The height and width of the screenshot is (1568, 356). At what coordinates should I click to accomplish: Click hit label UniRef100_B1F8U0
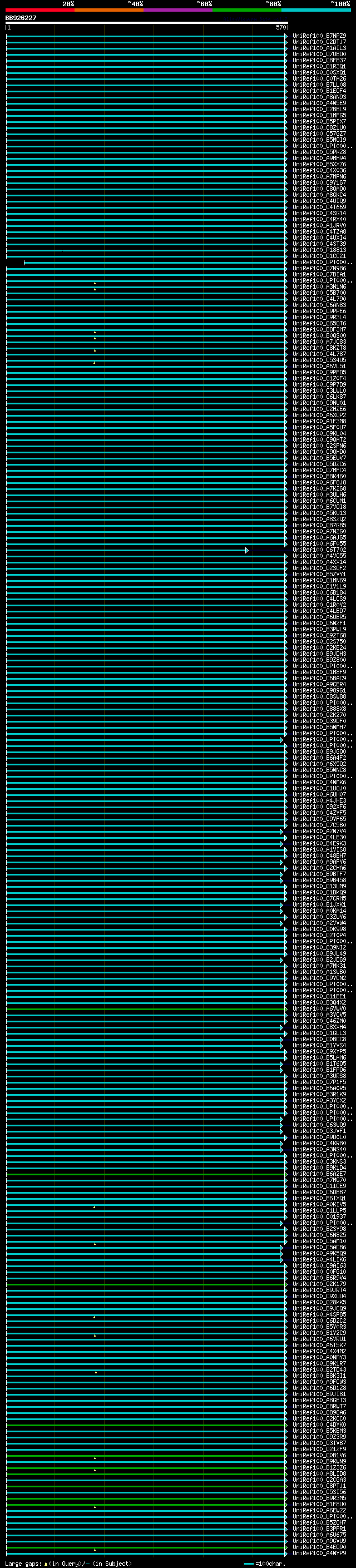(319, 1505)
